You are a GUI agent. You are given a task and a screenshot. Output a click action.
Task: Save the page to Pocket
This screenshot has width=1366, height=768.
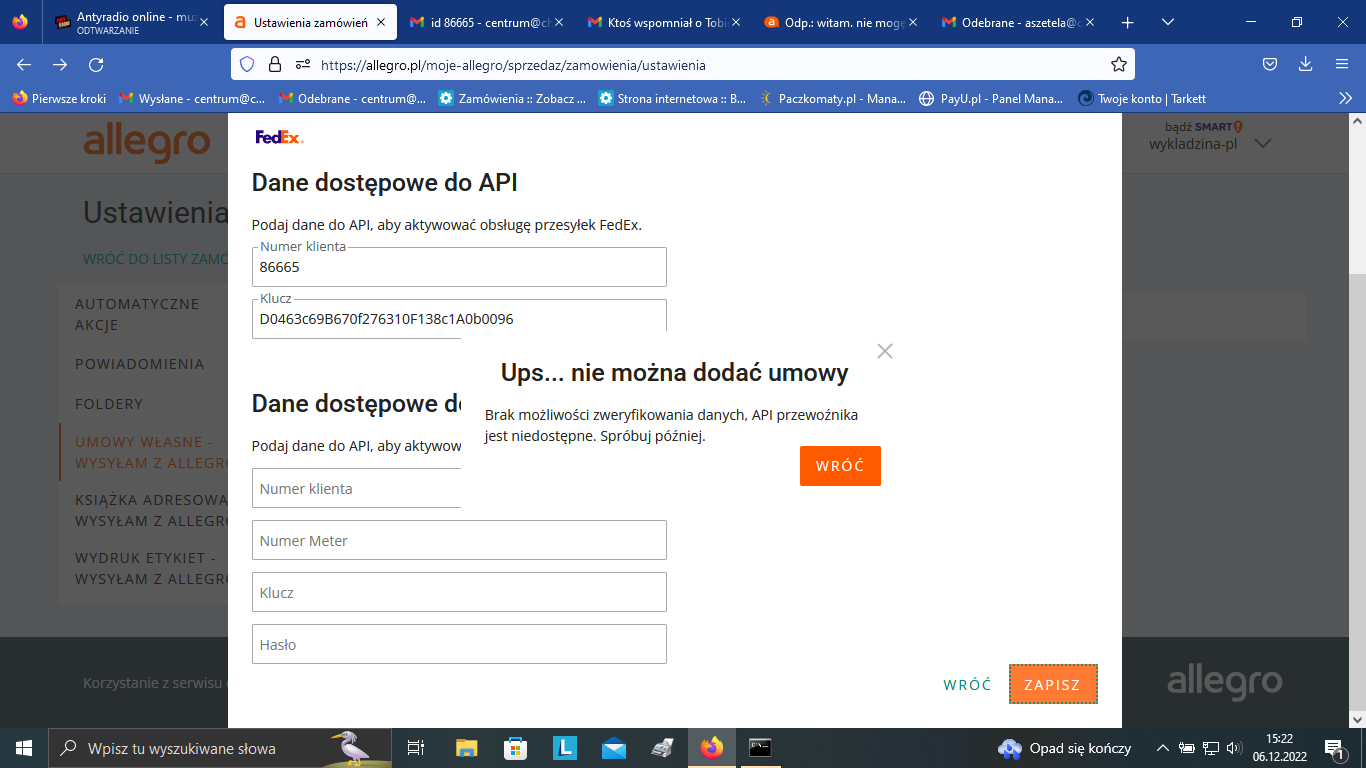pyautogui.click(x=1269, y=64)
